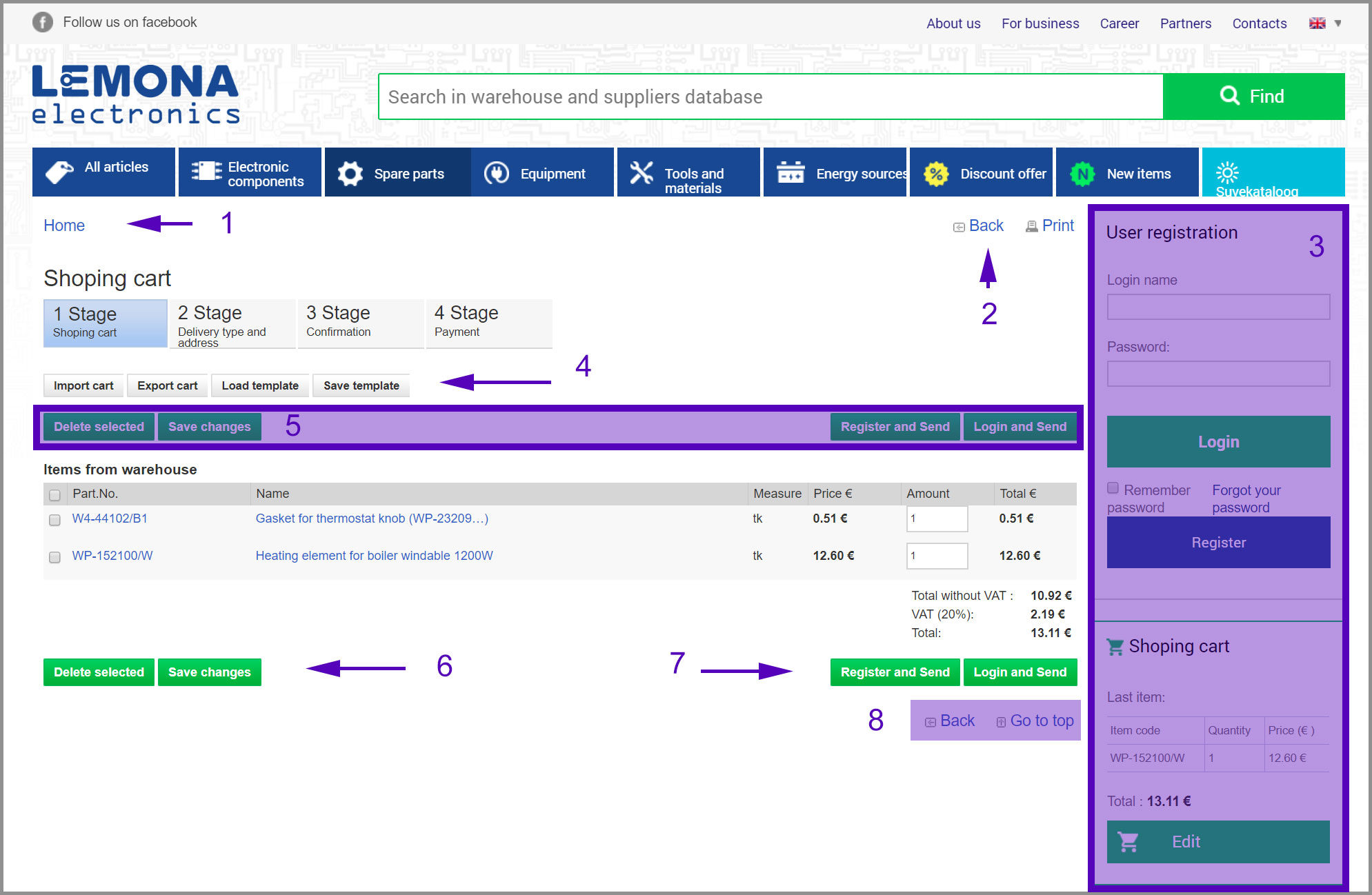Open the Electronic components category

(x=250, y=172)
